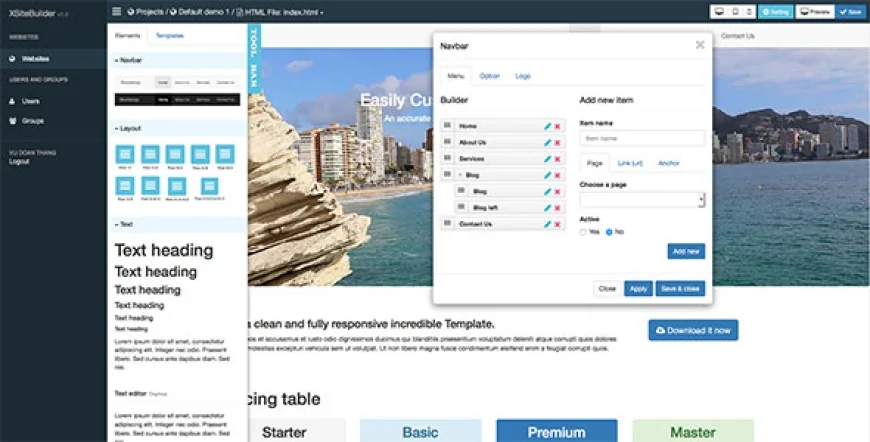Image resolution: width=870 pixels, height=442 pixels.
Task: Open the Choose a page dropdown
Action: coord(642,200)
